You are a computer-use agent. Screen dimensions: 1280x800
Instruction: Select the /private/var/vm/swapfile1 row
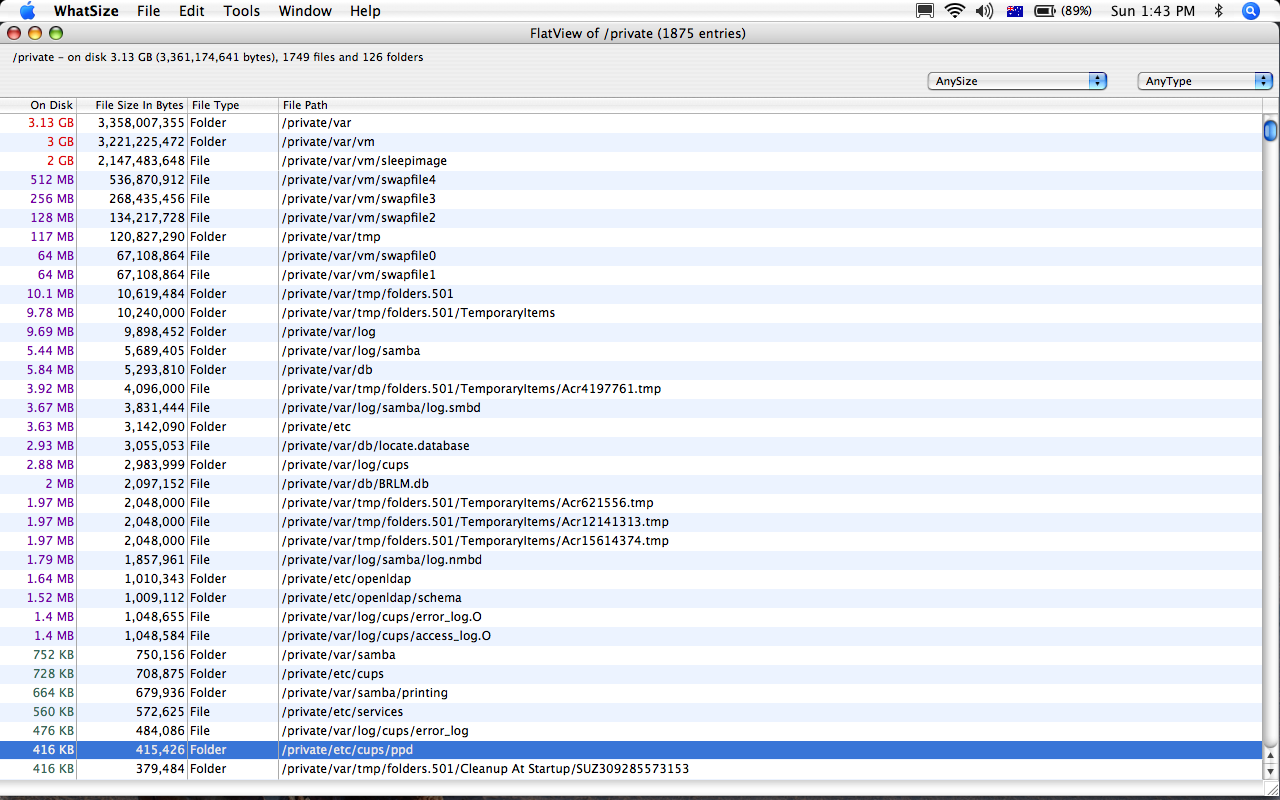click(x=631, y=275)
